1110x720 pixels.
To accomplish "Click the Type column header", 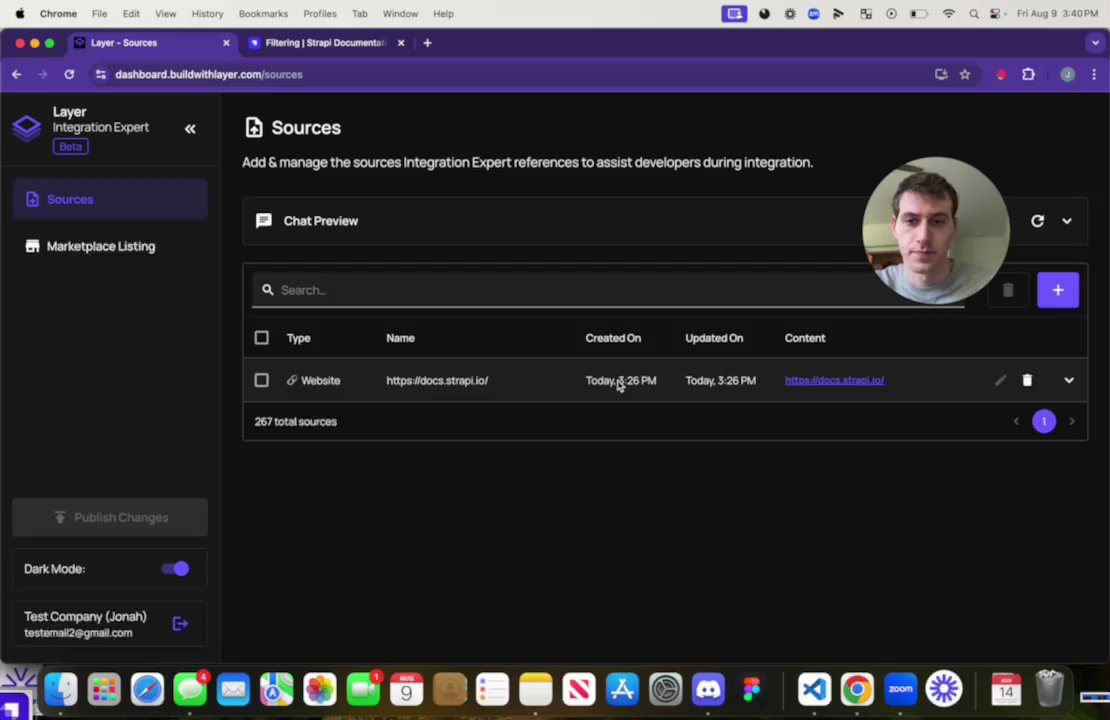I will click(x=298, y=338).
